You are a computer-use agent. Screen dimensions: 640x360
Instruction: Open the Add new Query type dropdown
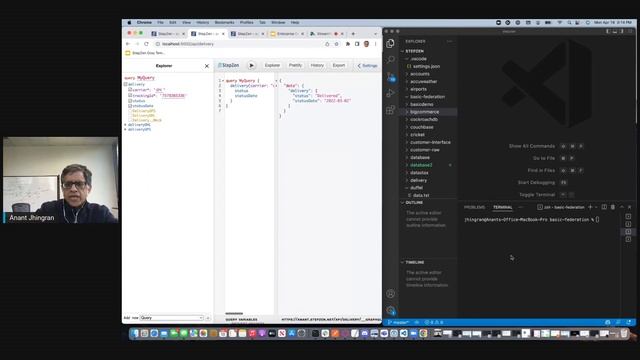[171, 318]
